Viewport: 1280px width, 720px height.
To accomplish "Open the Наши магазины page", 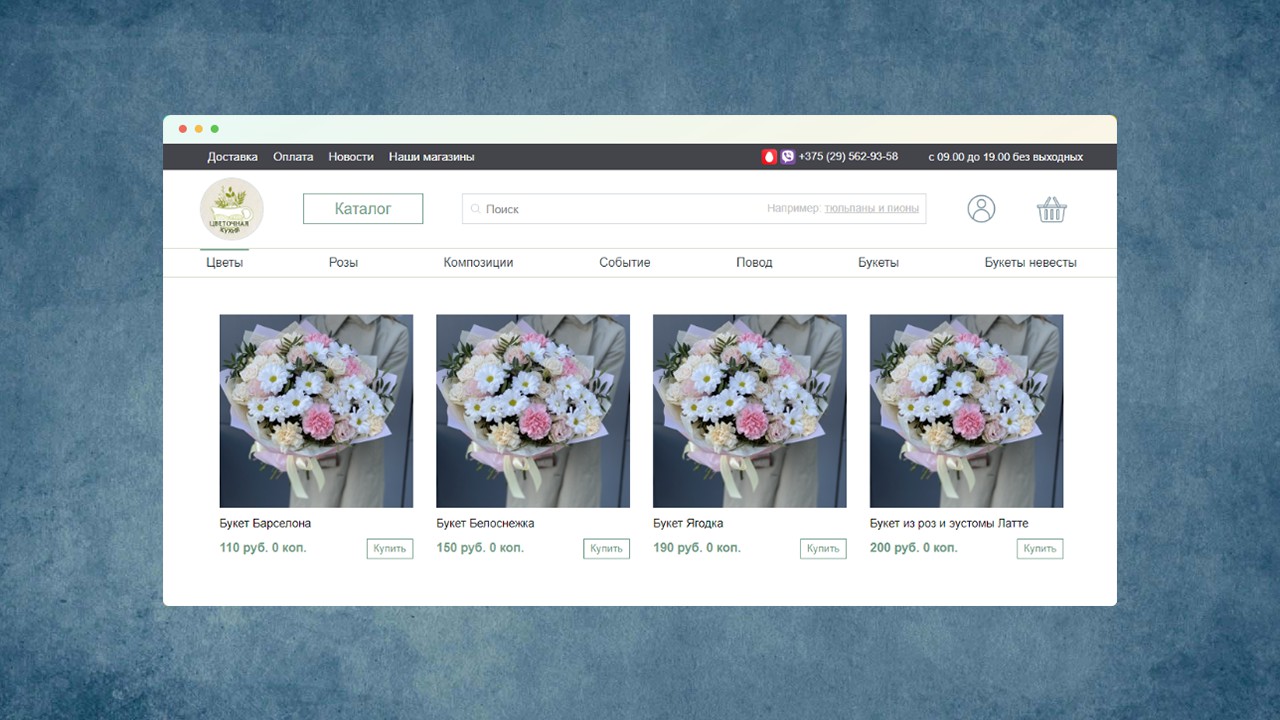I will point(432,157).
